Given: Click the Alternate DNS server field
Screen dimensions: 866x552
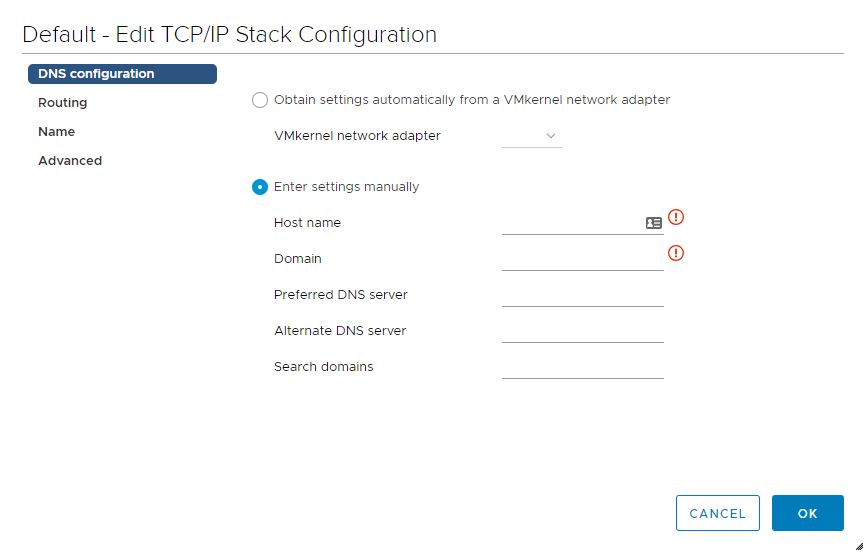Looking at the screenshot, I should pos(583,331).
